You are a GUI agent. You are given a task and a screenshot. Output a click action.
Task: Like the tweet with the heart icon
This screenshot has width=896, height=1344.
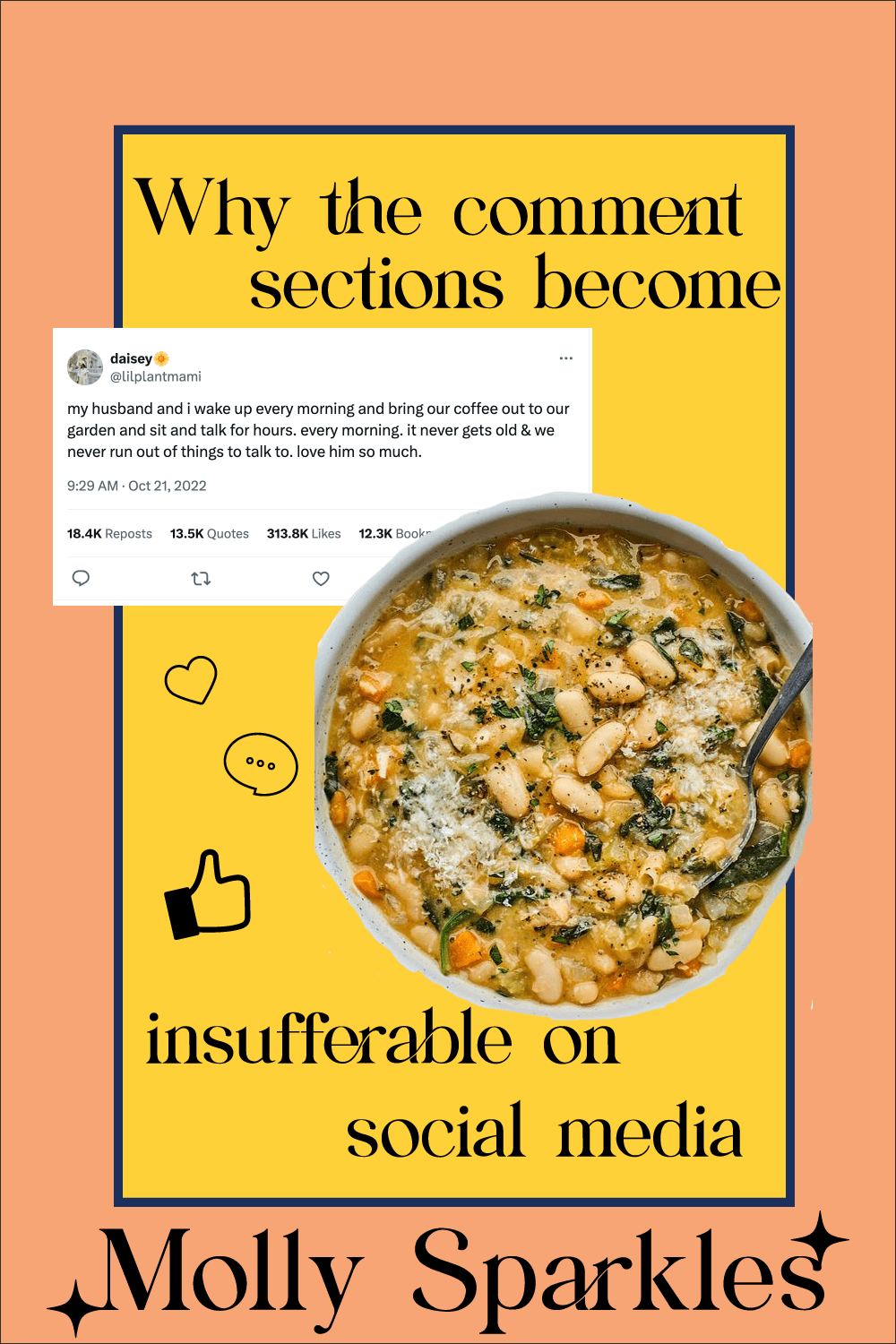(x=321, y=579)
